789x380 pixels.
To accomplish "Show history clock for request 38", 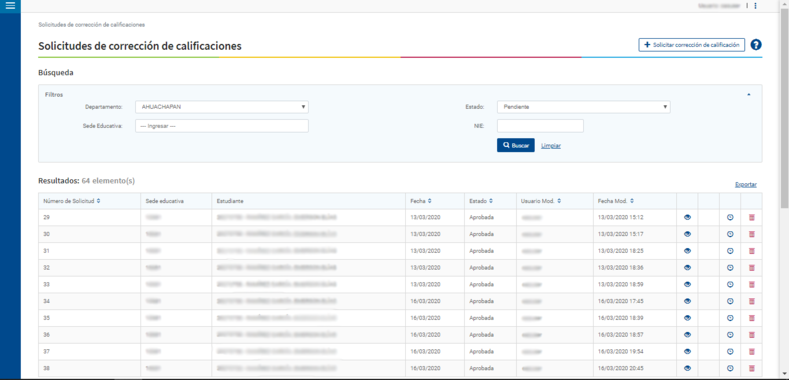I will (x=730, y=368).
